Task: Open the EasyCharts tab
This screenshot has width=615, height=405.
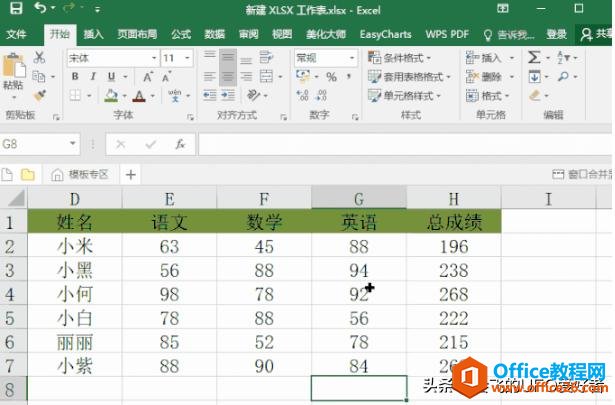Action: point(386,34)
